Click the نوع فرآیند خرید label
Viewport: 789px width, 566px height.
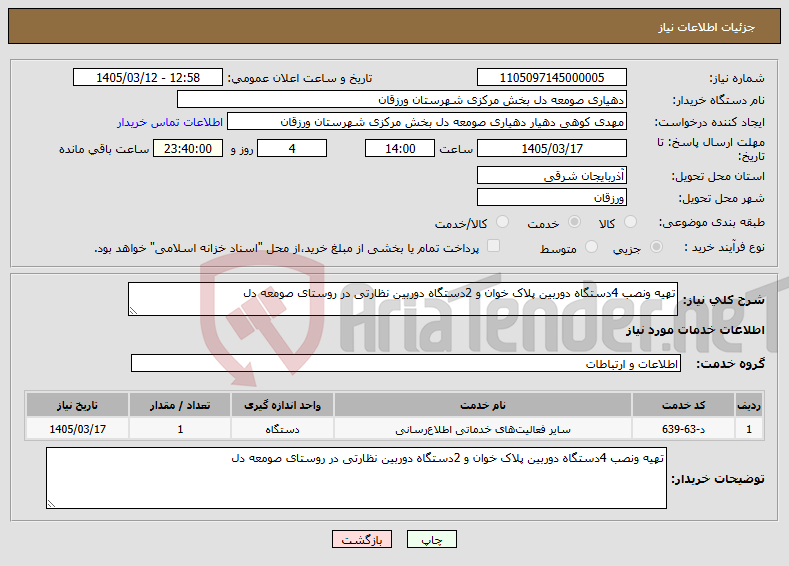[x=725, y=247]
